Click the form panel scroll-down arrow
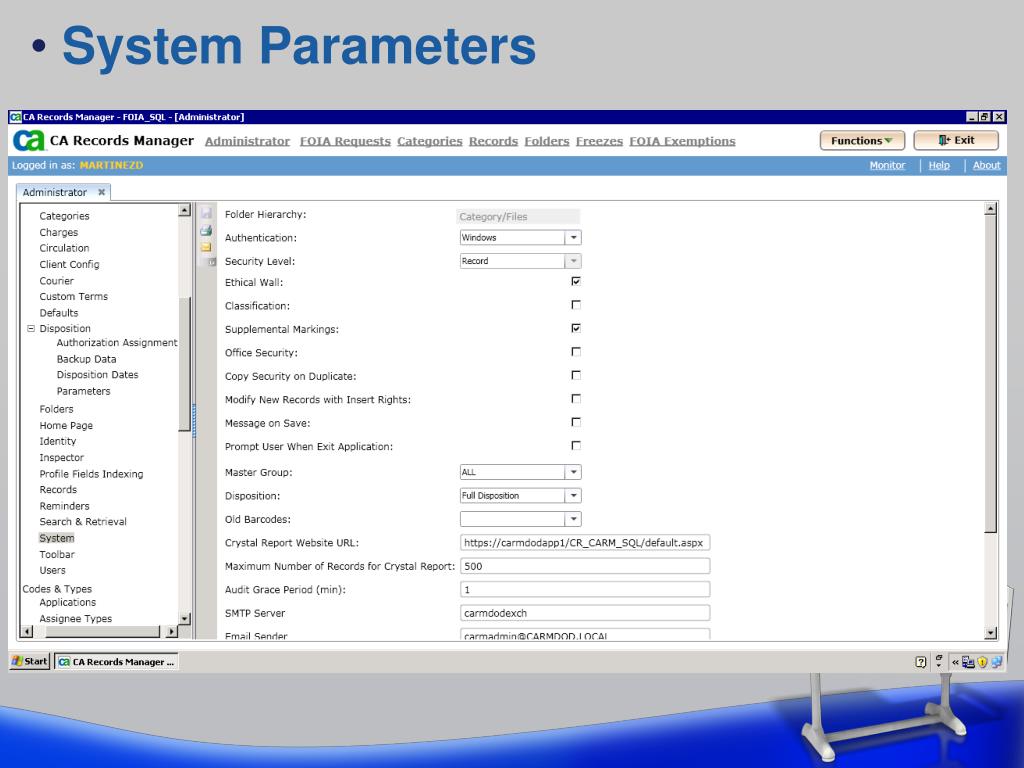 pos(991,632)
